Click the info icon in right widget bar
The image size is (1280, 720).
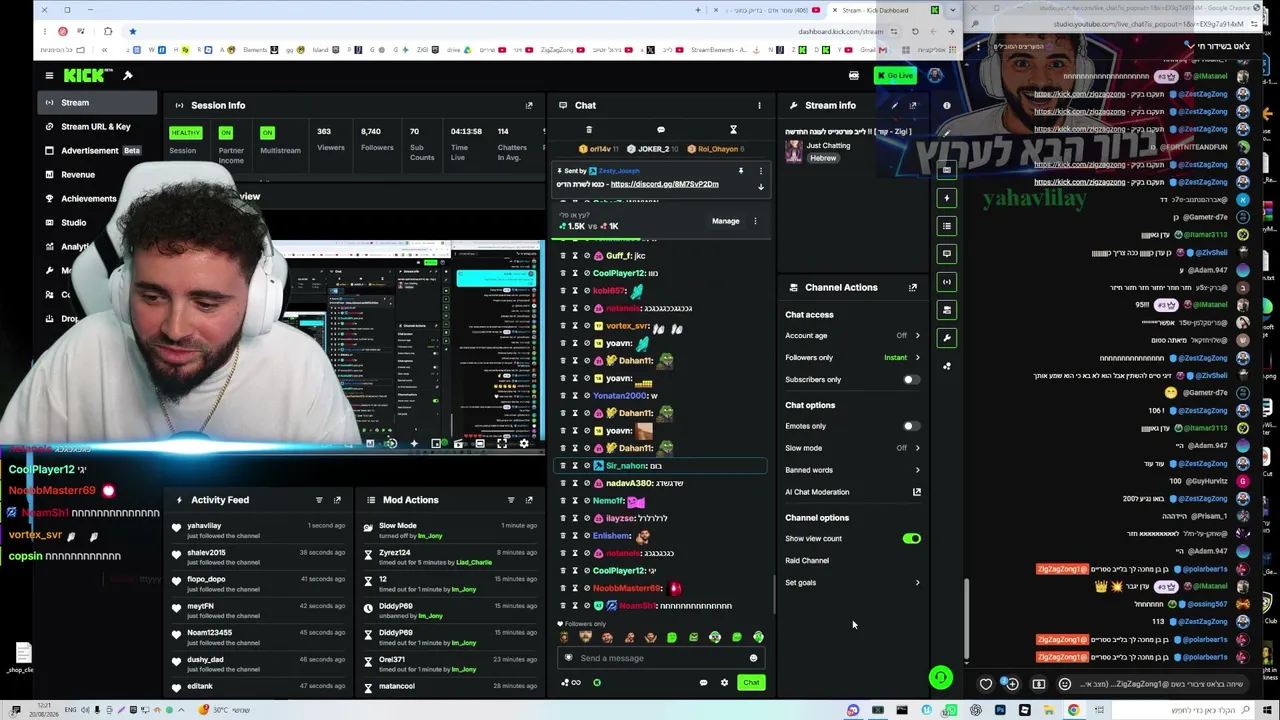click(x=946, y=105)
